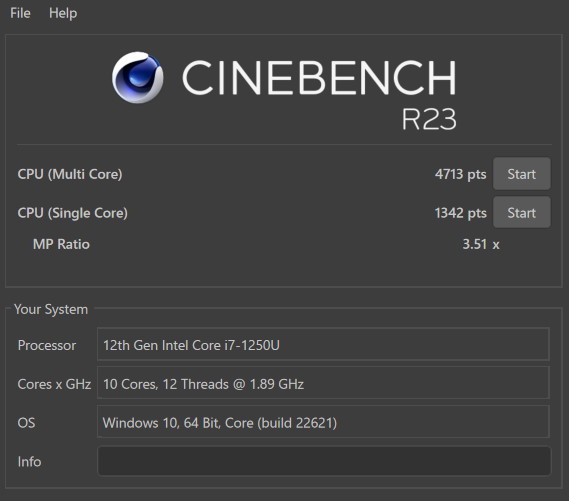Click the Cores x GHz field value
Viewport: 569px width, 501px height.
click(323, 383)
